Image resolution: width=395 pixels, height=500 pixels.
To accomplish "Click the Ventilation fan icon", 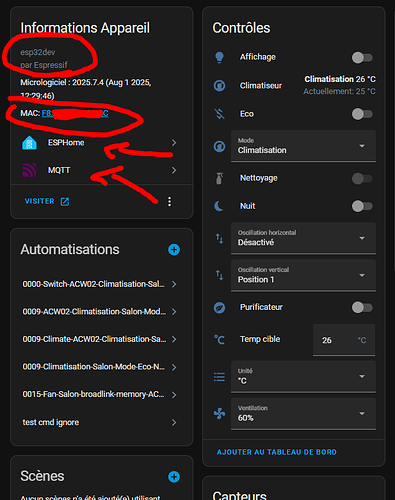I will pos(219,414).
